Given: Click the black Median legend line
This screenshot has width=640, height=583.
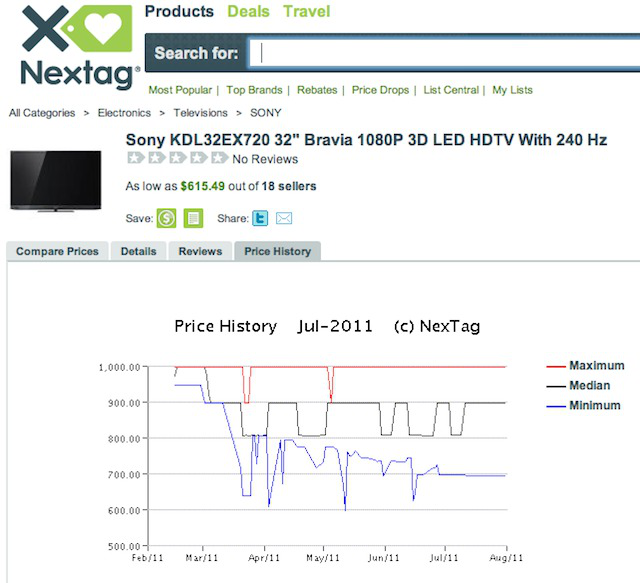Looking at the screenshot, I should [556, 386].
